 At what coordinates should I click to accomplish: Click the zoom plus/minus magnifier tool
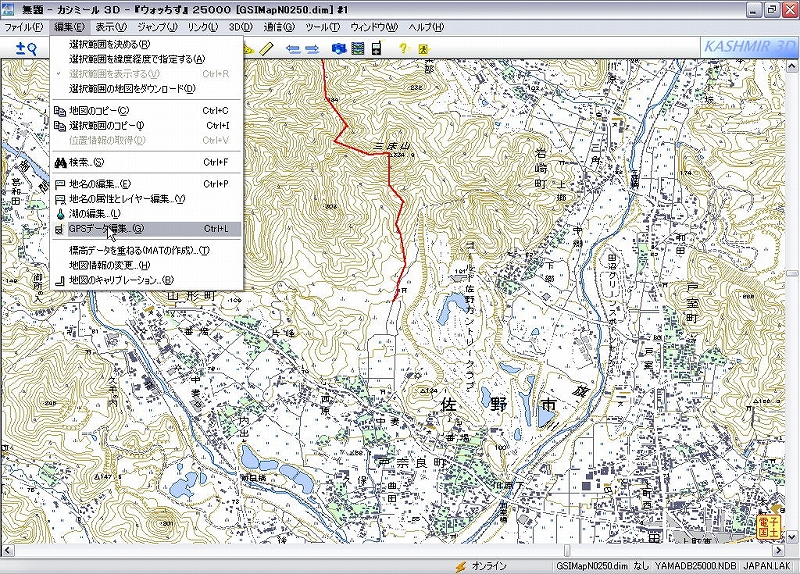click(x=26, y=49)
